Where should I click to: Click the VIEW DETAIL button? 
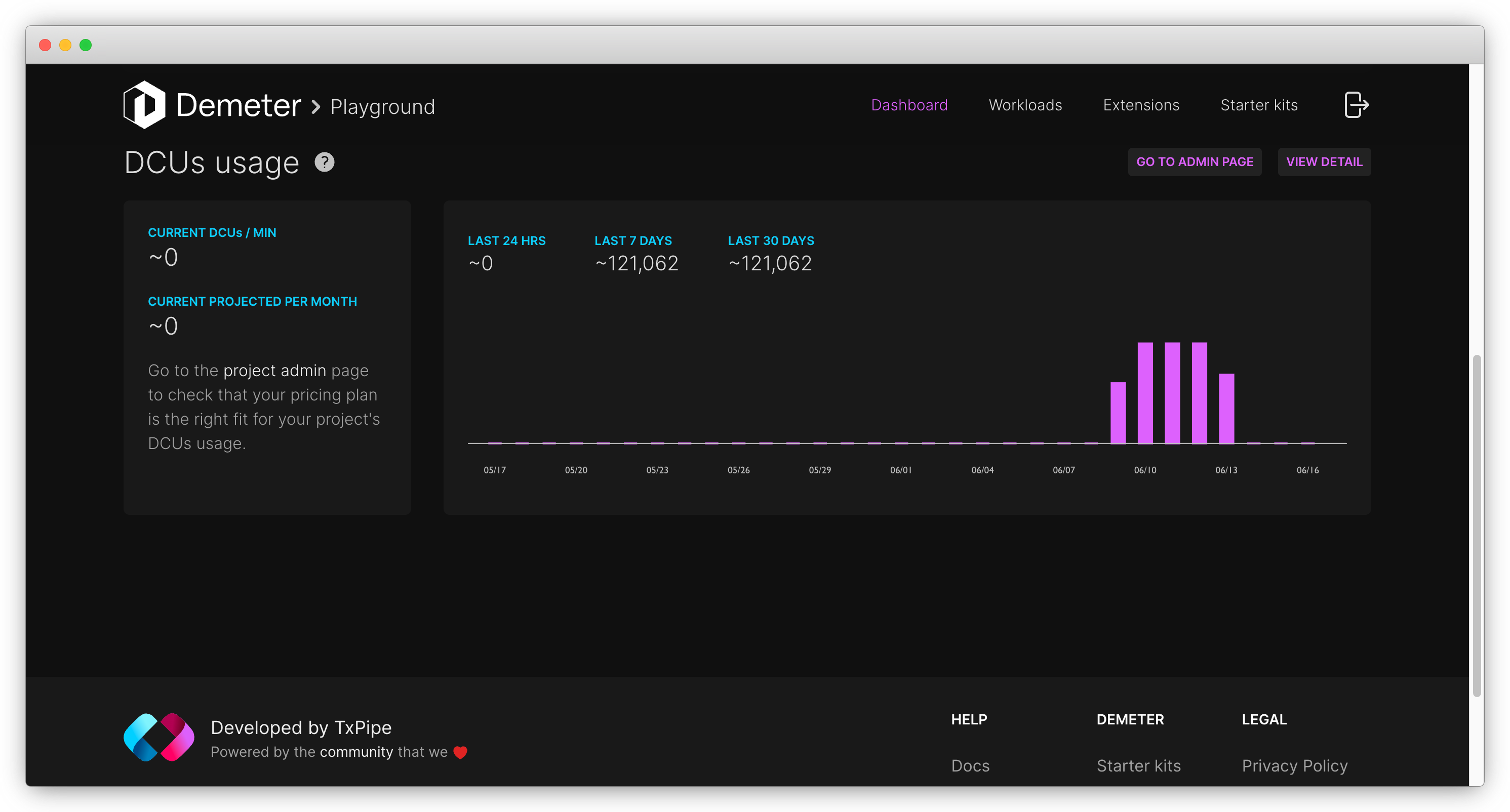[1324, 161]
